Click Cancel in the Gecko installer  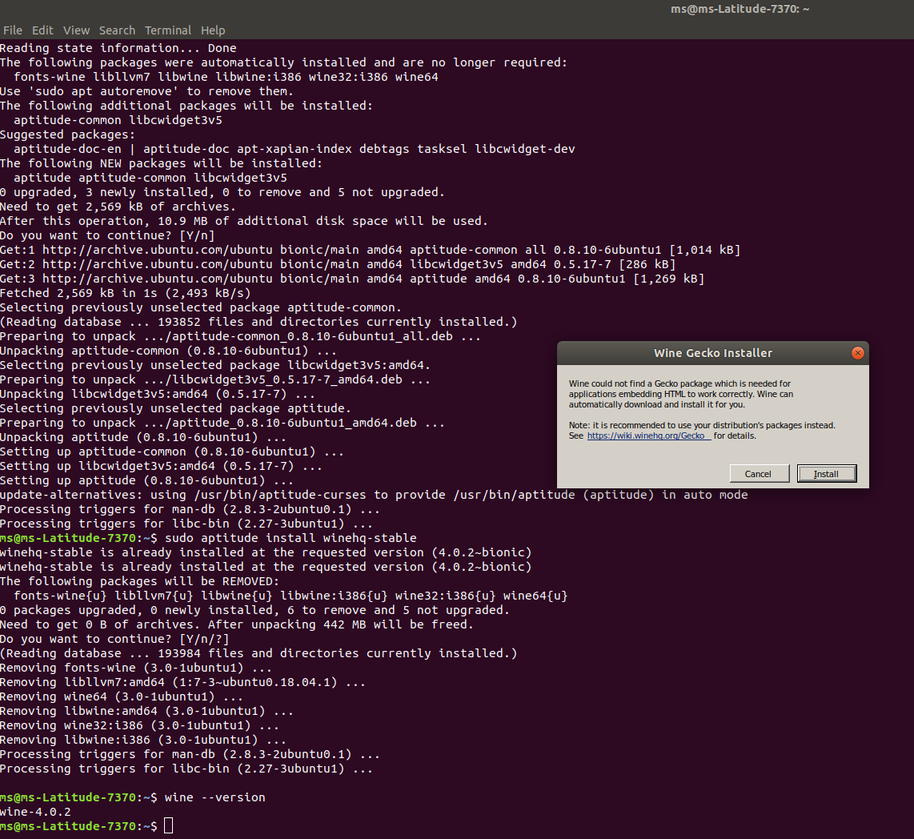[x=759, y=474]
